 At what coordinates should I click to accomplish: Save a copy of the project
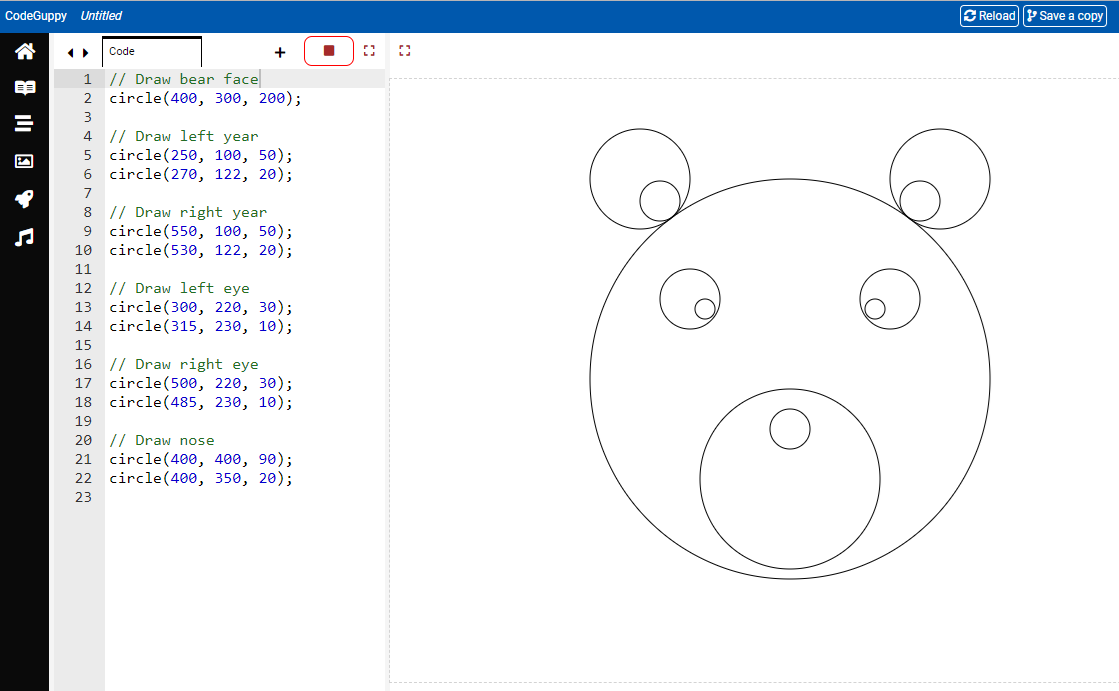pyautogui.click(x=1064, y=15)
